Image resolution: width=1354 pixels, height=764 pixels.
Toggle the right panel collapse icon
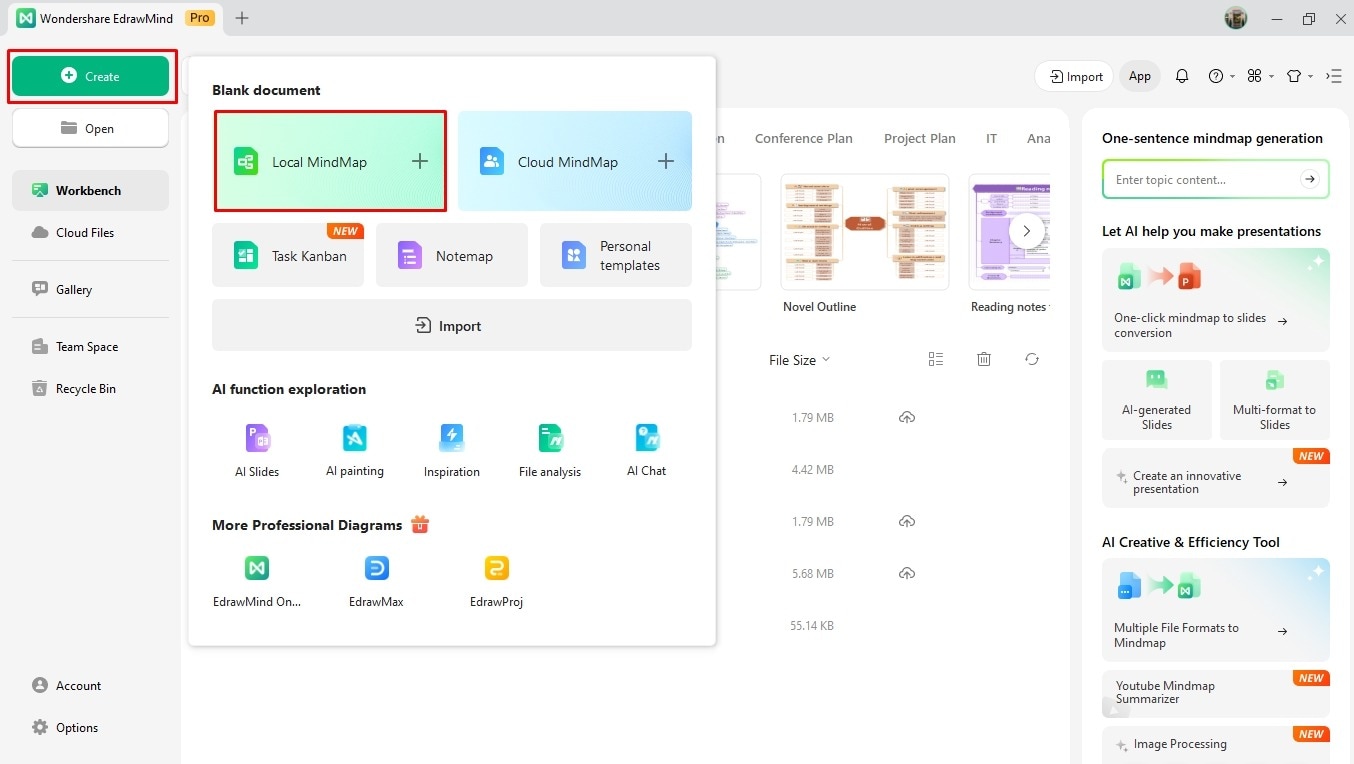[x=1334, y=76]
